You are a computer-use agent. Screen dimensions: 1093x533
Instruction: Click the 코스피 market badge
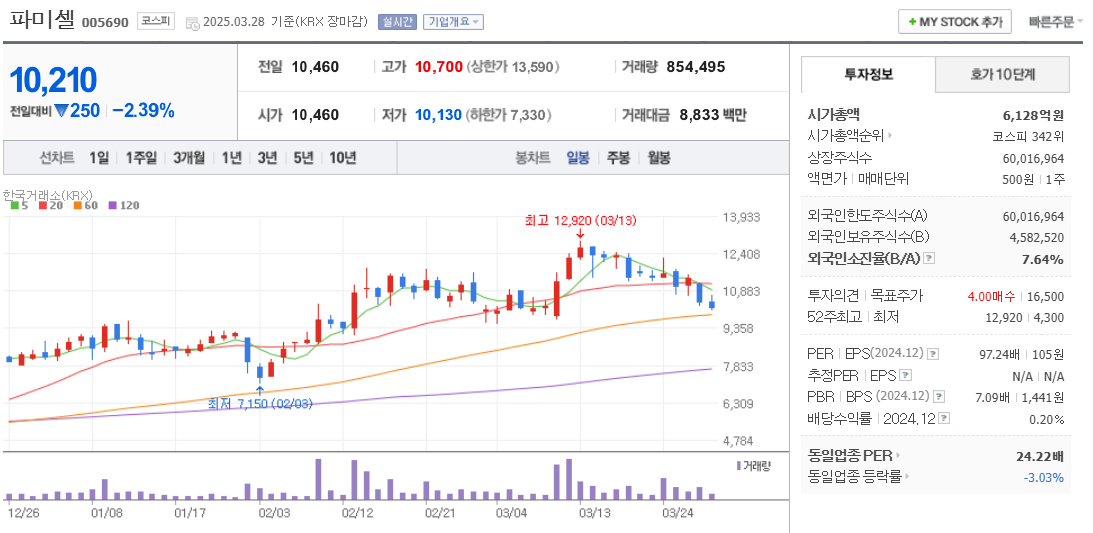[155, 21]
